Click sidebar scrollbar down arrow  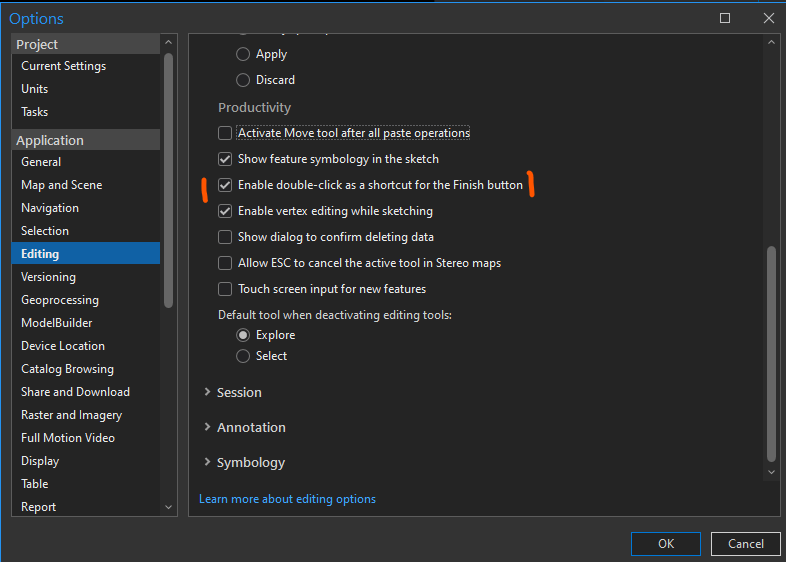pyautogui.click(x=168, y=507)
